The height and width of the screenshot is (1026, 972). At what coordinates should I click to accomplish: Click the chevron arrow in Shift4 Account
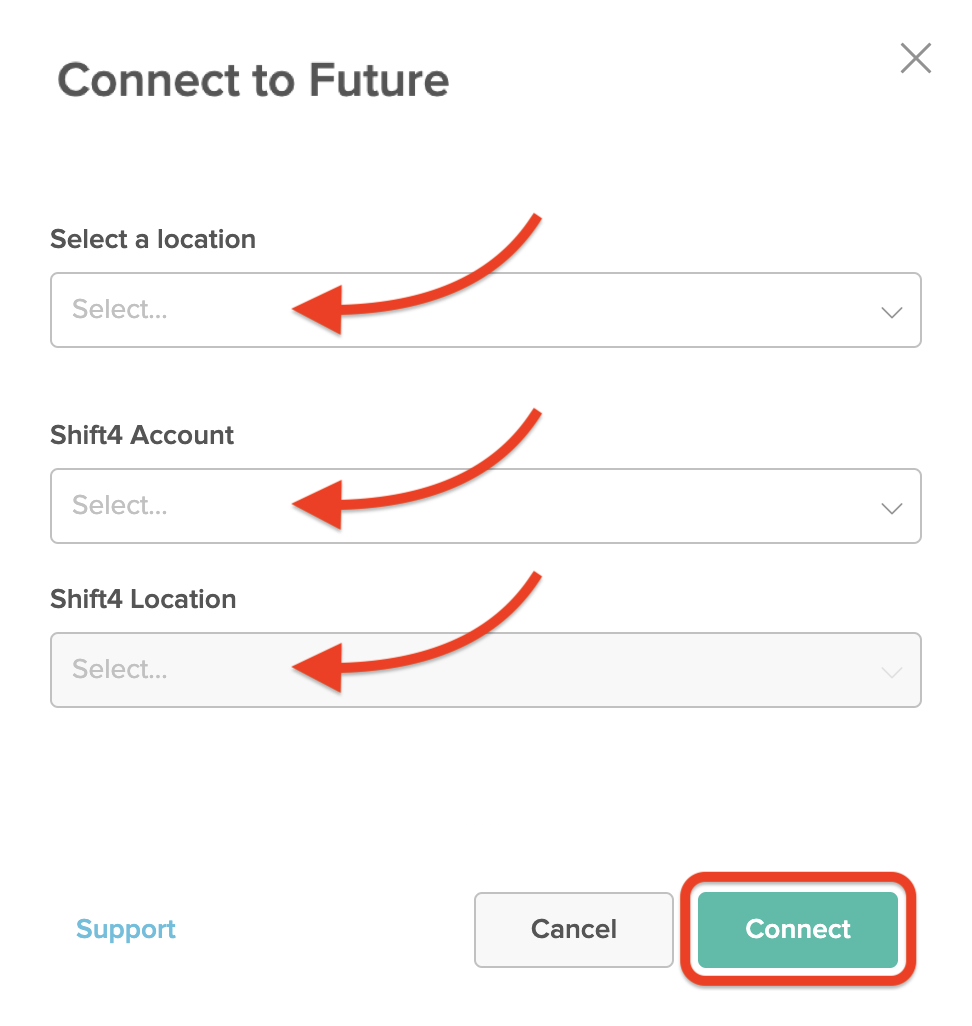[x=891, y=508]
